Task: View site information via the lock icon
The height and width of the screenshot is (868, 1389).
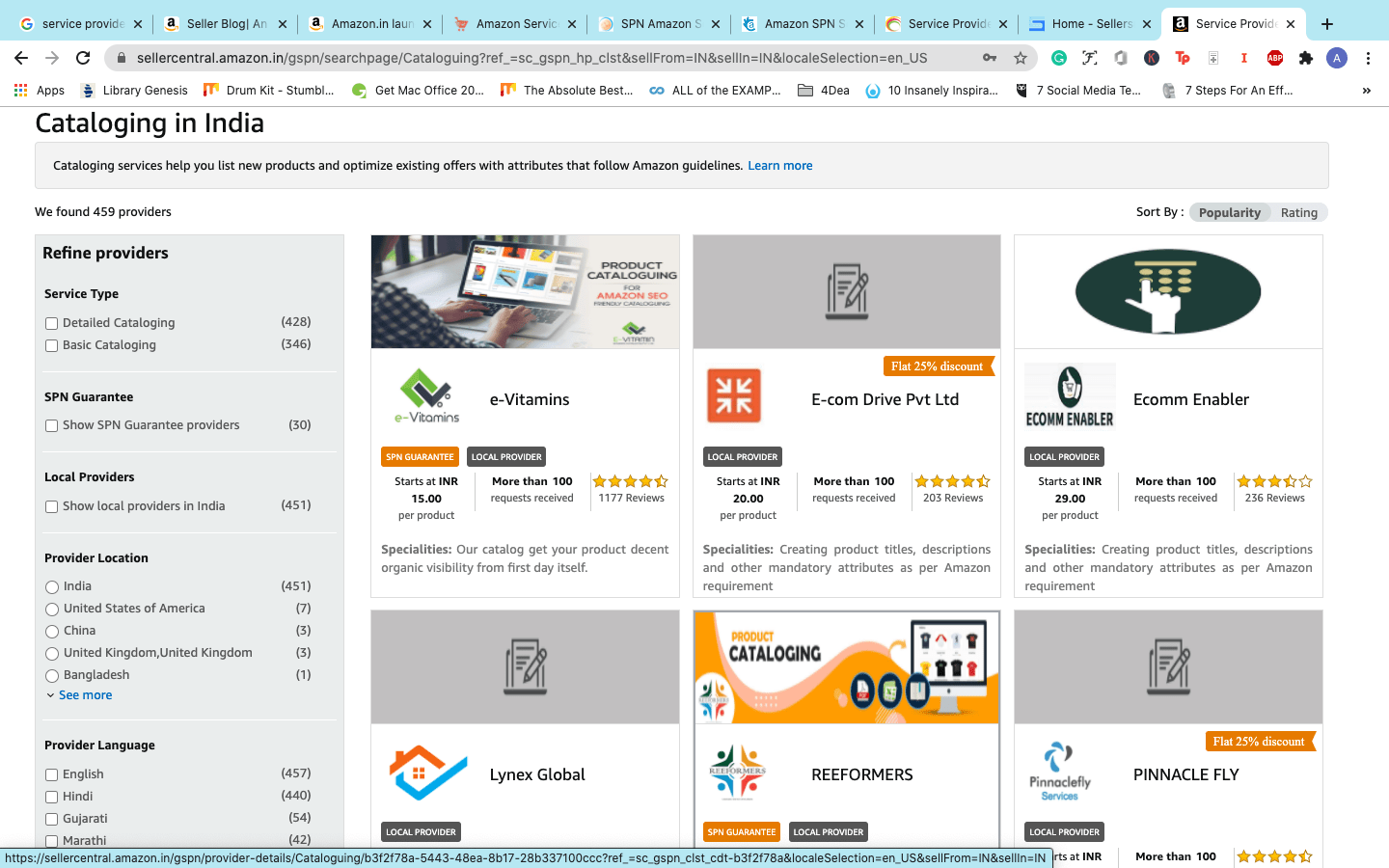Action: pos(122,58)
